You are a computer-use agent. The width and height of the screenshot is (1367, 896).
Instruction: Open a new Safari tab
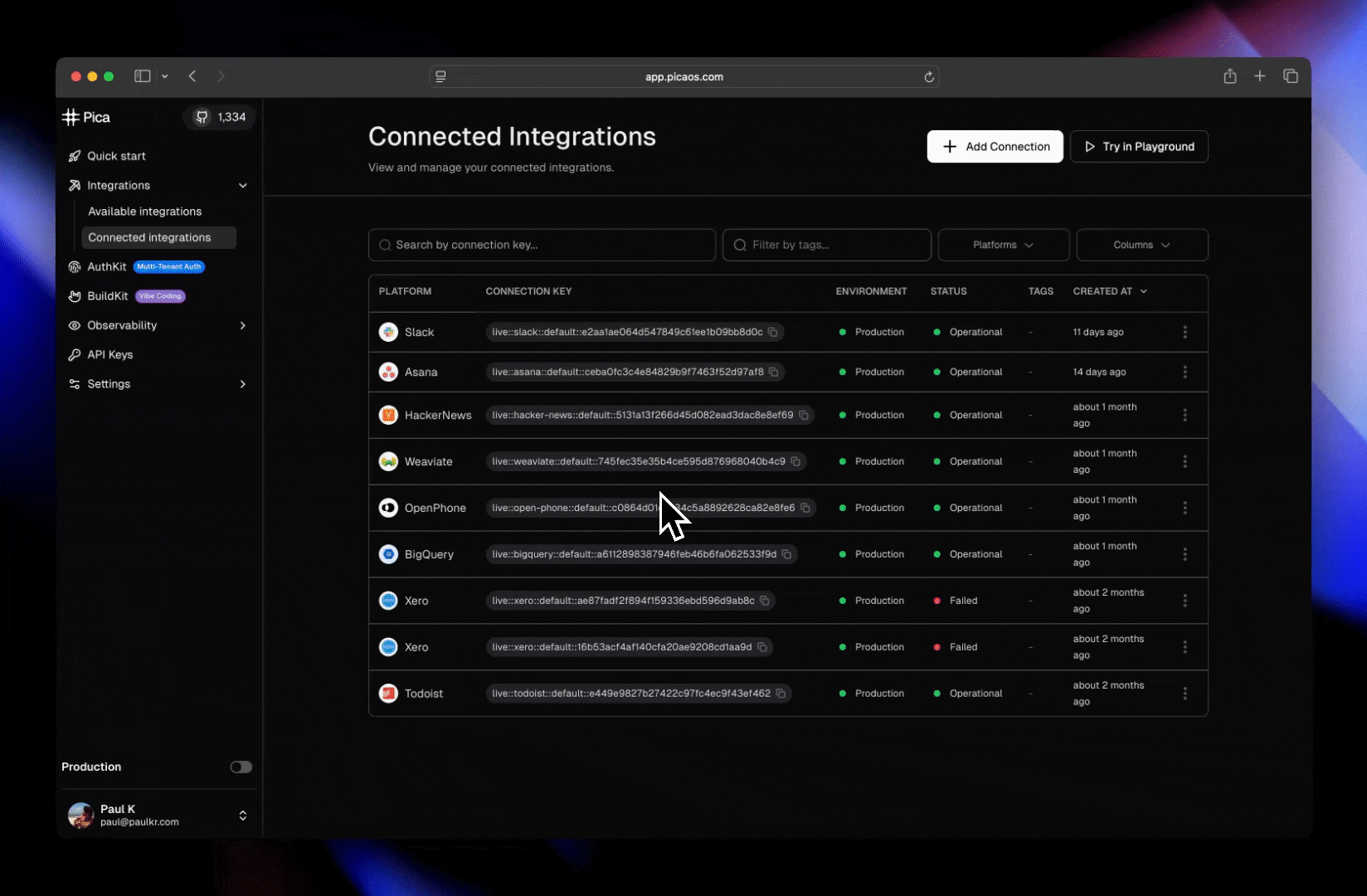[x=1260, y=76]
